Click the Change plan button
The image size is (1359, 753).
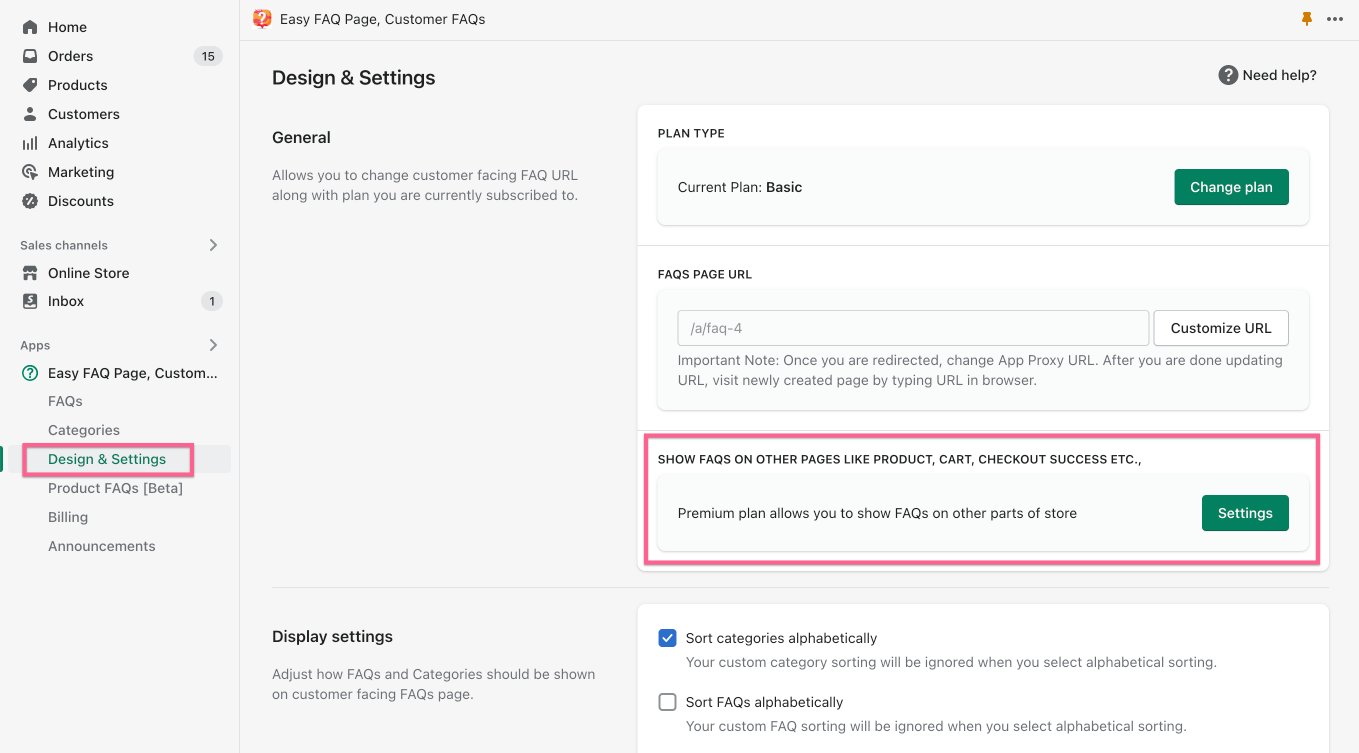click(x=1231, y=187)
